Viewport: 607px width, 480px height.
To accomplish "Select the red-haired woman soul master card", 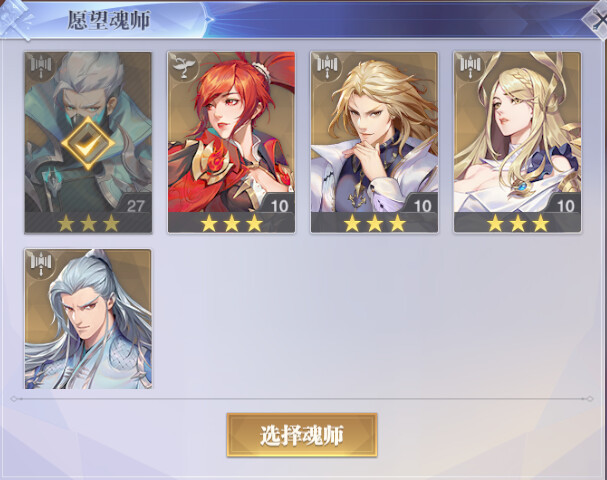I will point(231,142).
